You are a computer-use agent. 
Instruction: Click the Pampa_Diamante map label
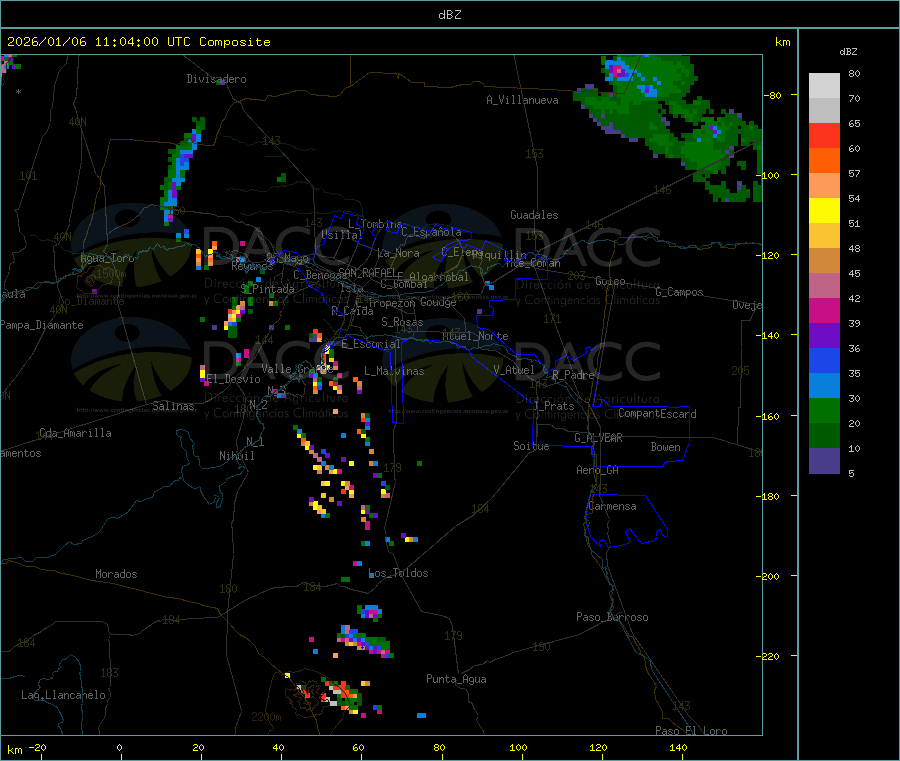(x=42, y=325)
